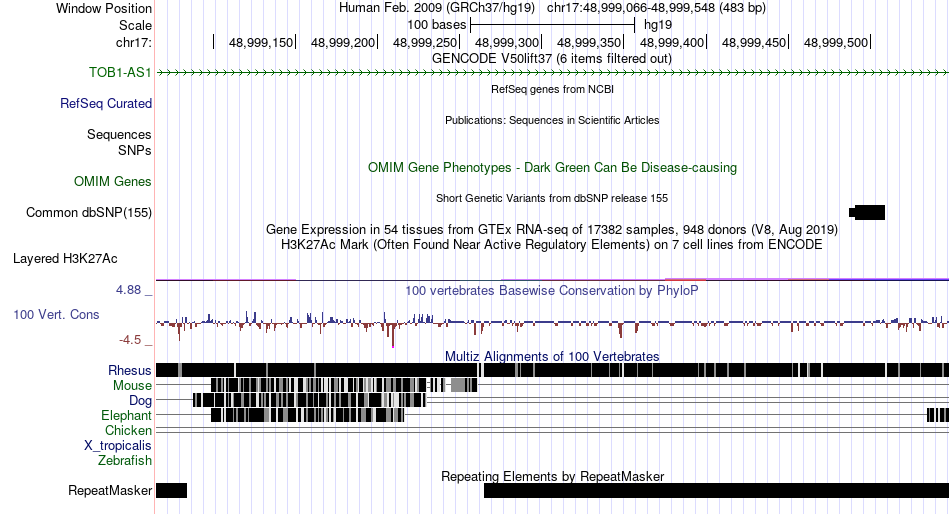The height and width of the screenshot is (514, 950).
Task: Select the Zebrafish alignment row label
Action: 125,460
